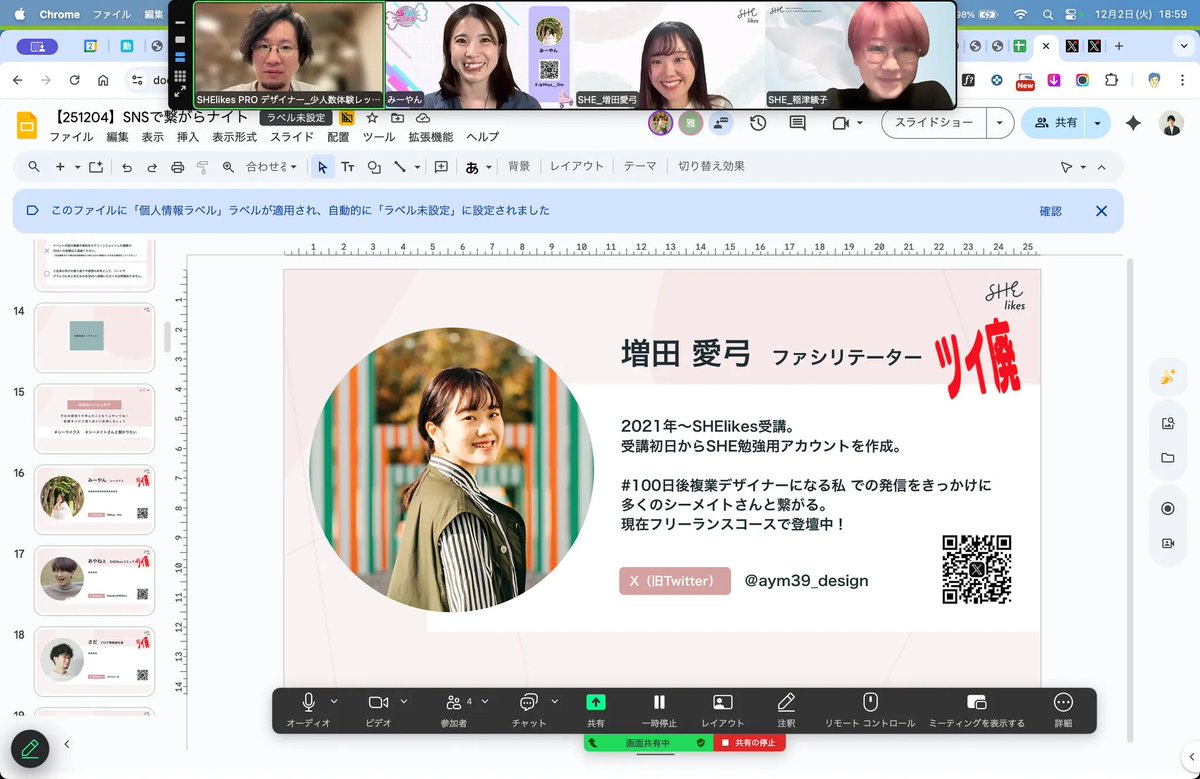Screen dimensions: 1200x779
Task: Toggle camera with ビデオ button
Action: [x=378, y=709]
